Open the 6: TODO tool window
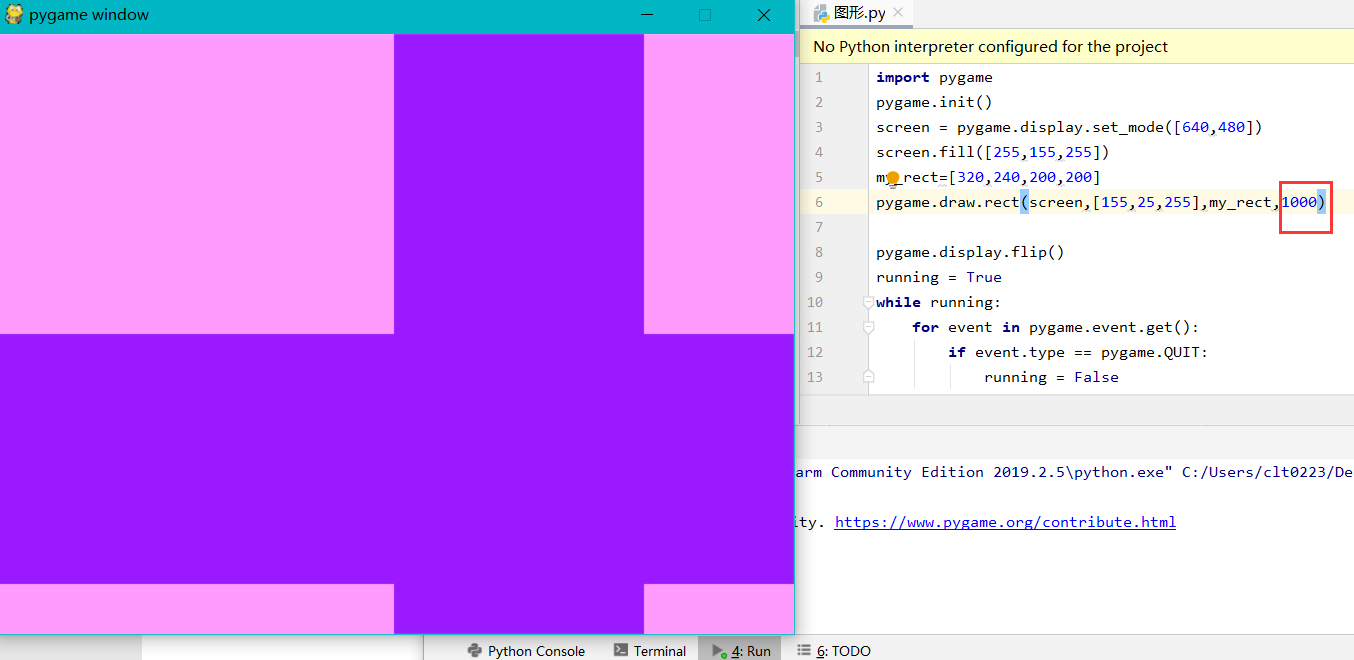The height and width of the screenshot is (660, 1354). (833, 650)
